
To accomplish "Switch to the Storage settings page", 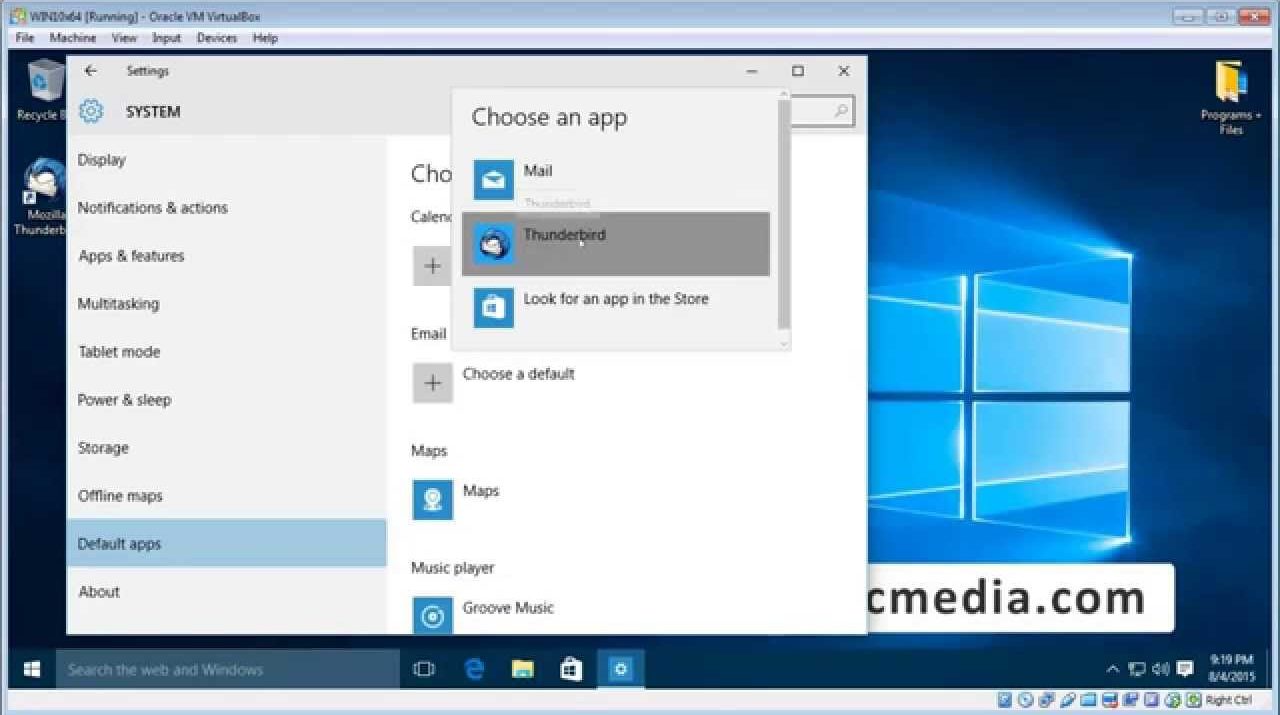I will (103, 448).
